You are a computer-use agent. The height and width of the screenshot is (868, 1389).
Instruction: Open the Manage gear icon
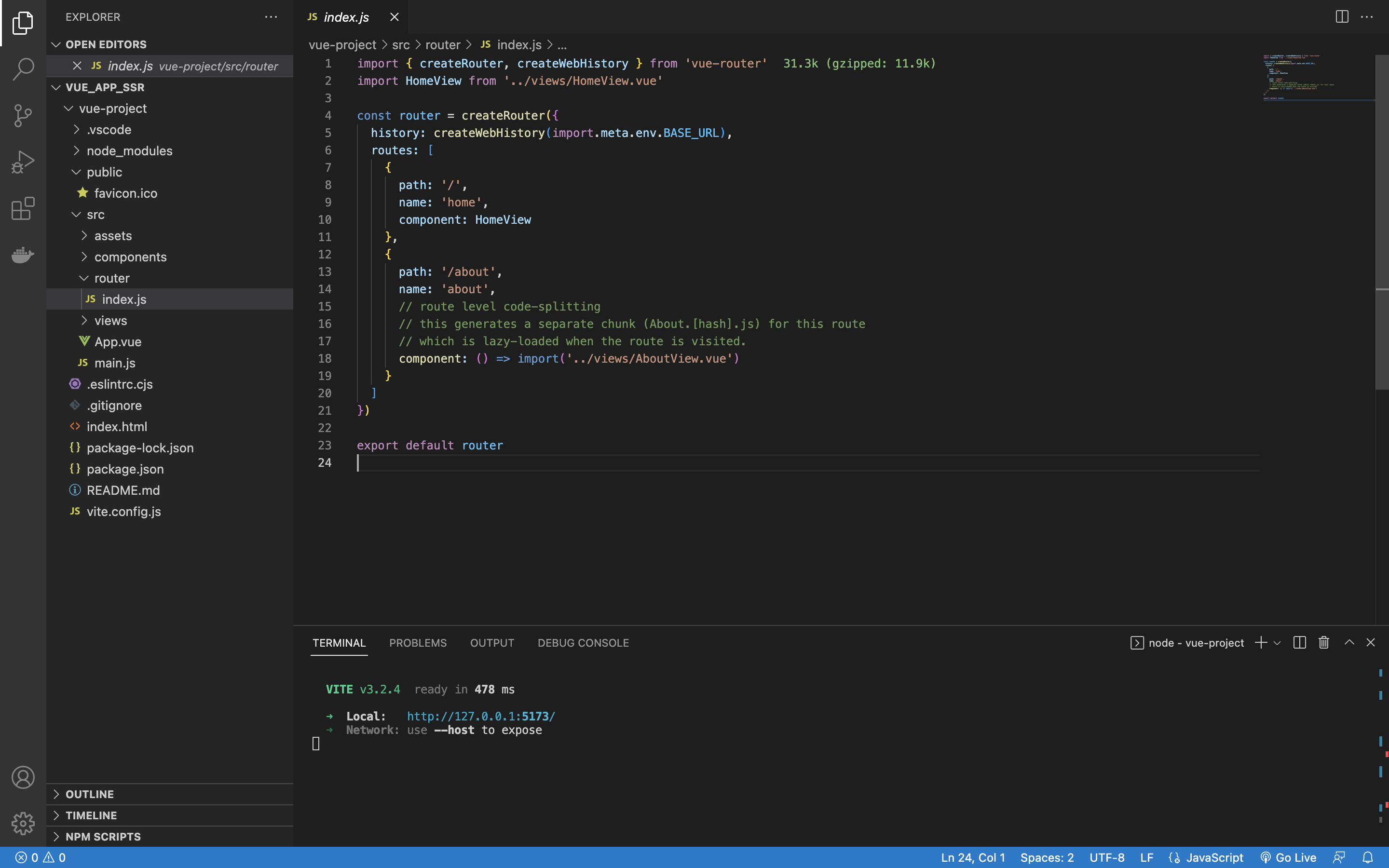tap(23, 823)
